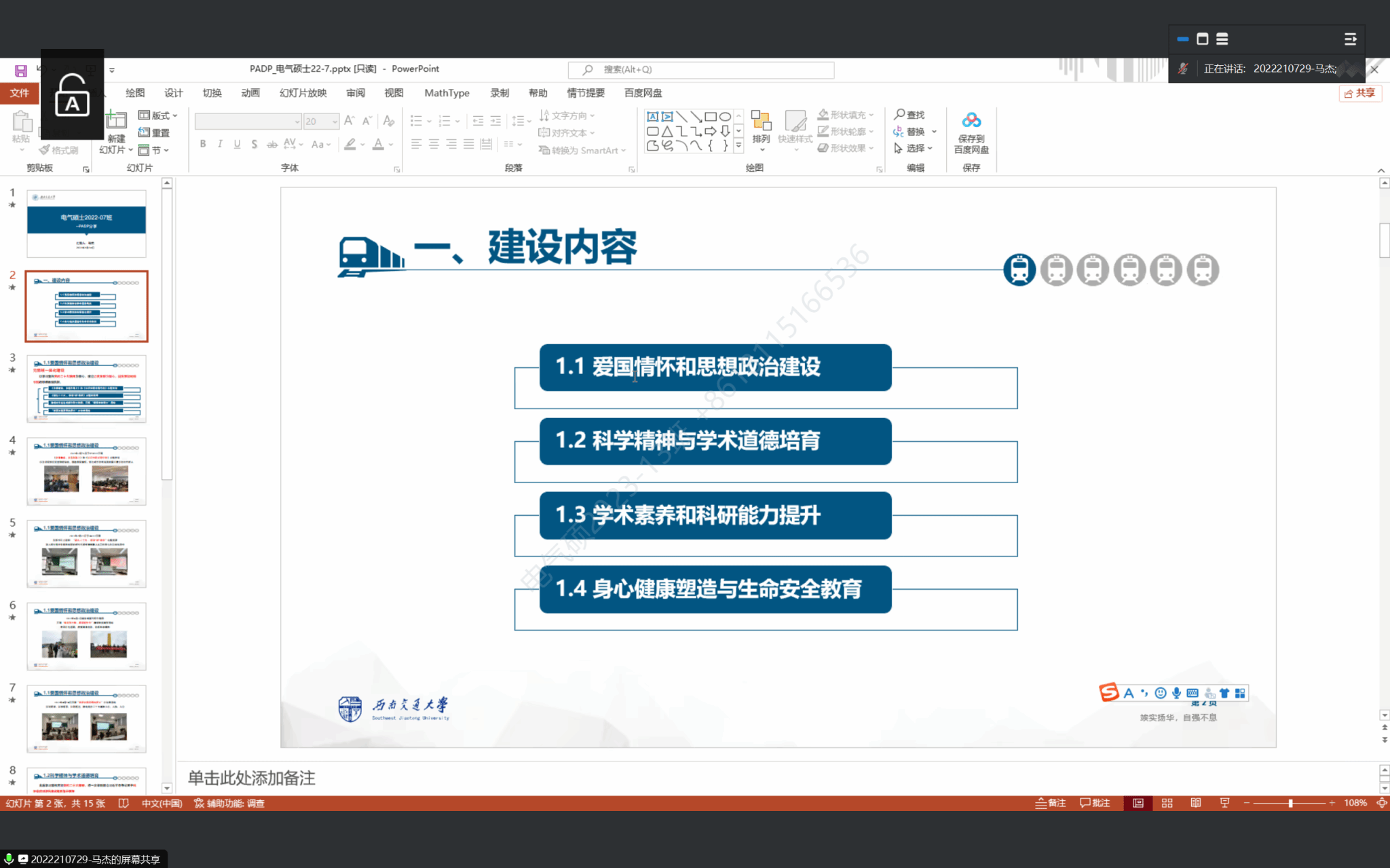Toggle the Comments pane in status bar

(1095, 803)
